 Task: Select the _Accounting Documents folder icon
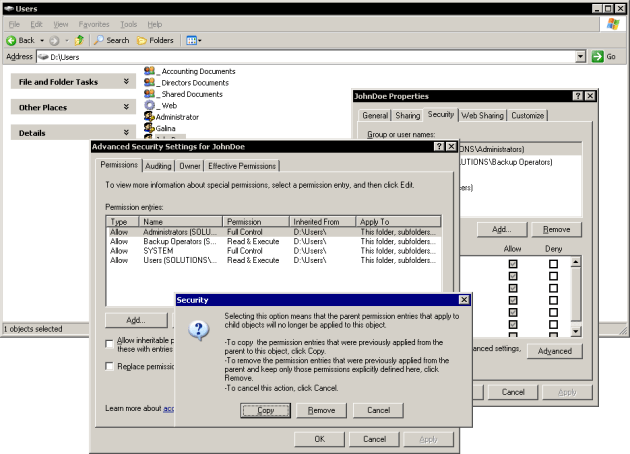coord(150,71)
